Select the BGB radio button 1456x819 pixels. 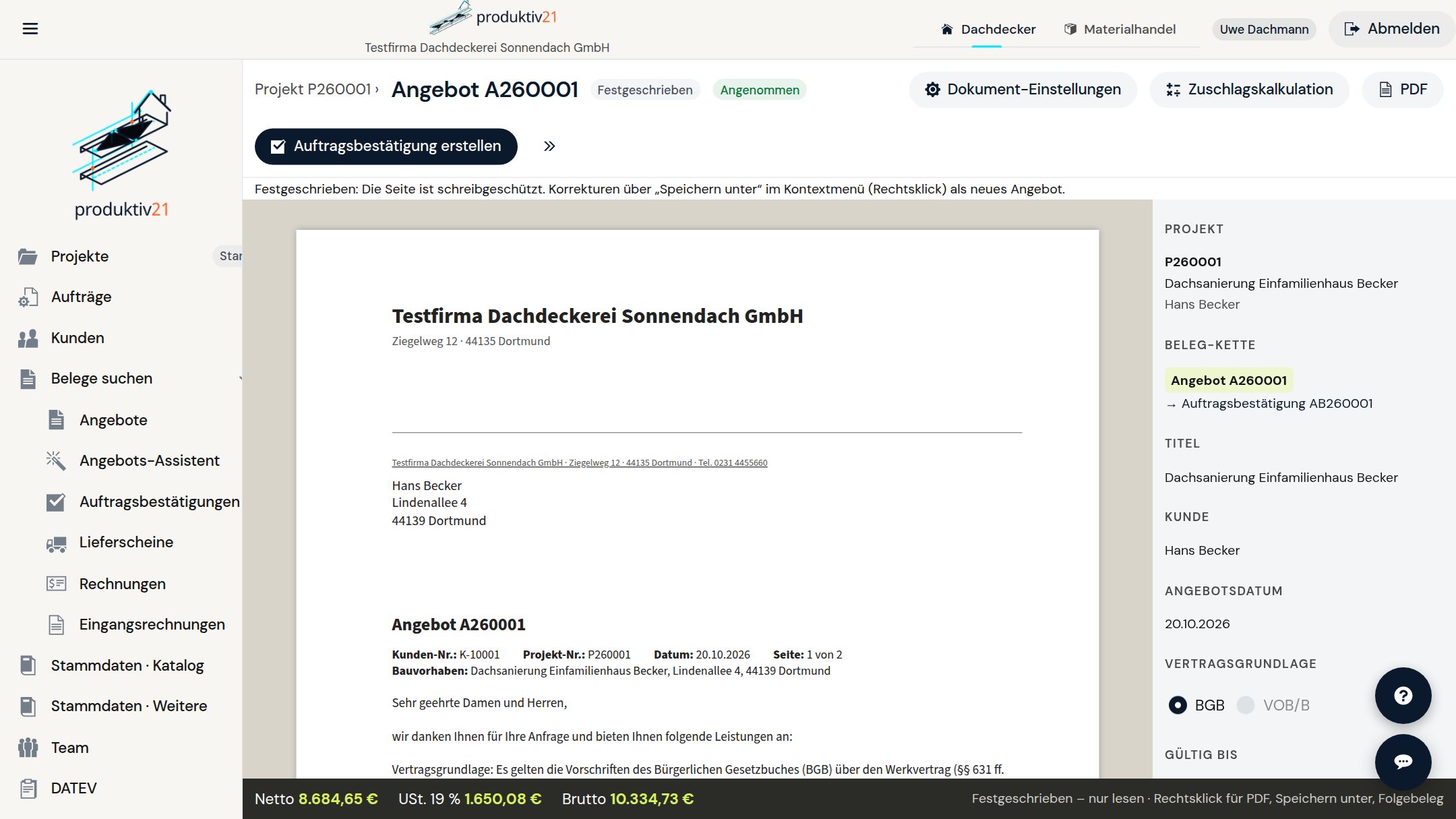click(x=1177, y=705)
